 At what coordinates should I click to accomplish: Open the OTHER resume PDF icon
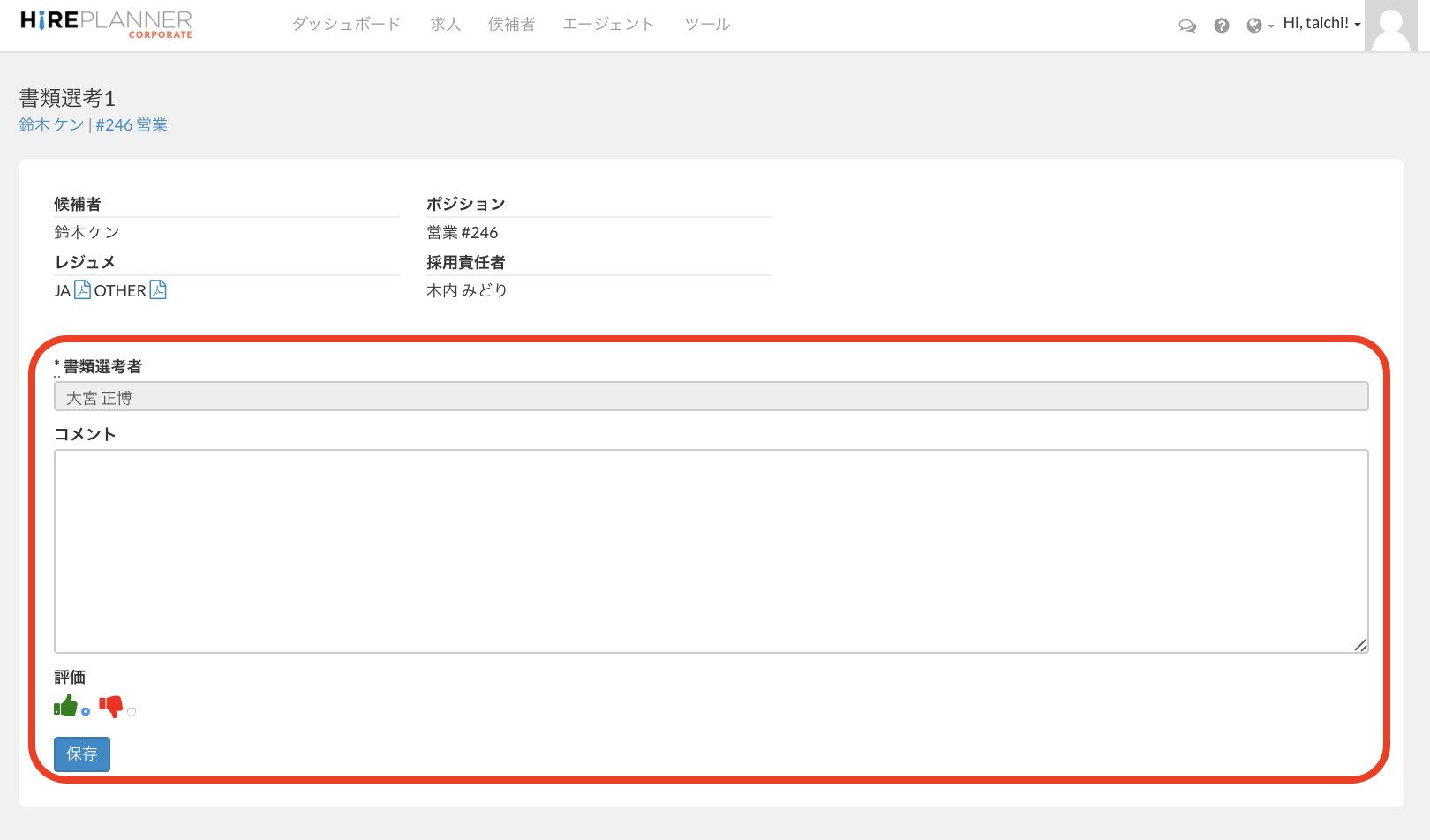(158, 289)
